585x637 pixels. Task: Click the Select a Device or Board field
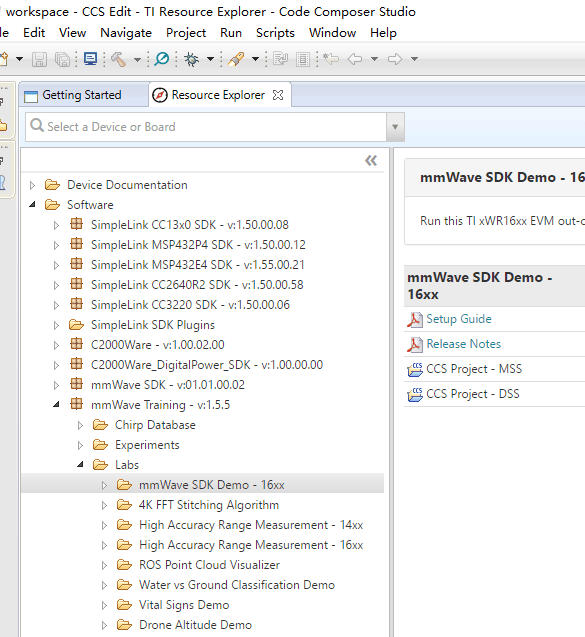pos(206,127)
